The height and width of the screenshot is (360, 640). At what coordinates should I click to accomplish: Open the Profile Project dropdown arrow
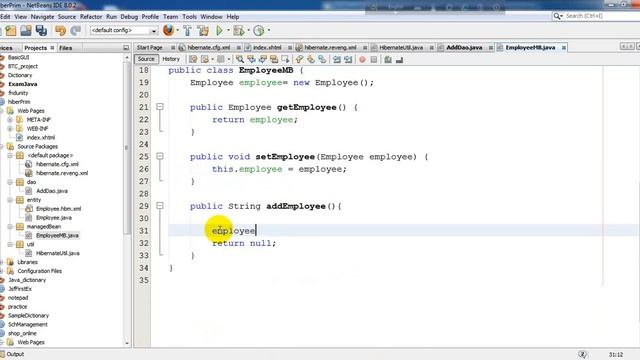click(268, 31)
